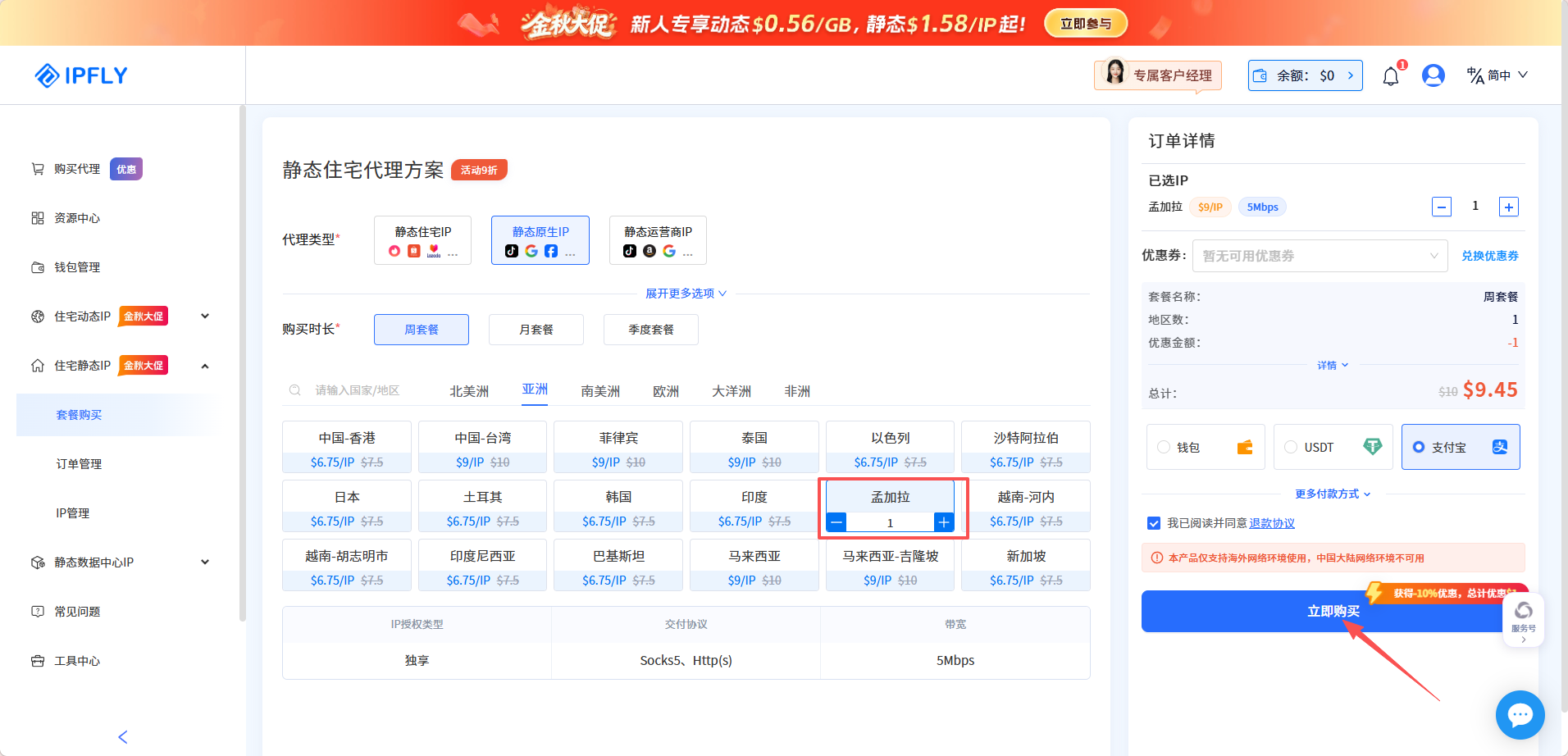Collapse the sidebar with the left arrow
The height and width of the screenshot is (756, 1568).
pos(123,737)
